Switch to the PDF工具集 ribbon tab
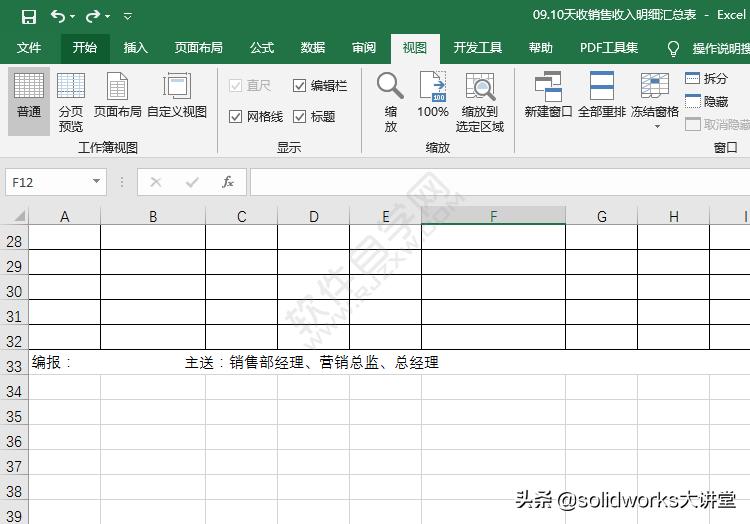Viewport: 750px width, 524px height. click(x=609, y=48)
